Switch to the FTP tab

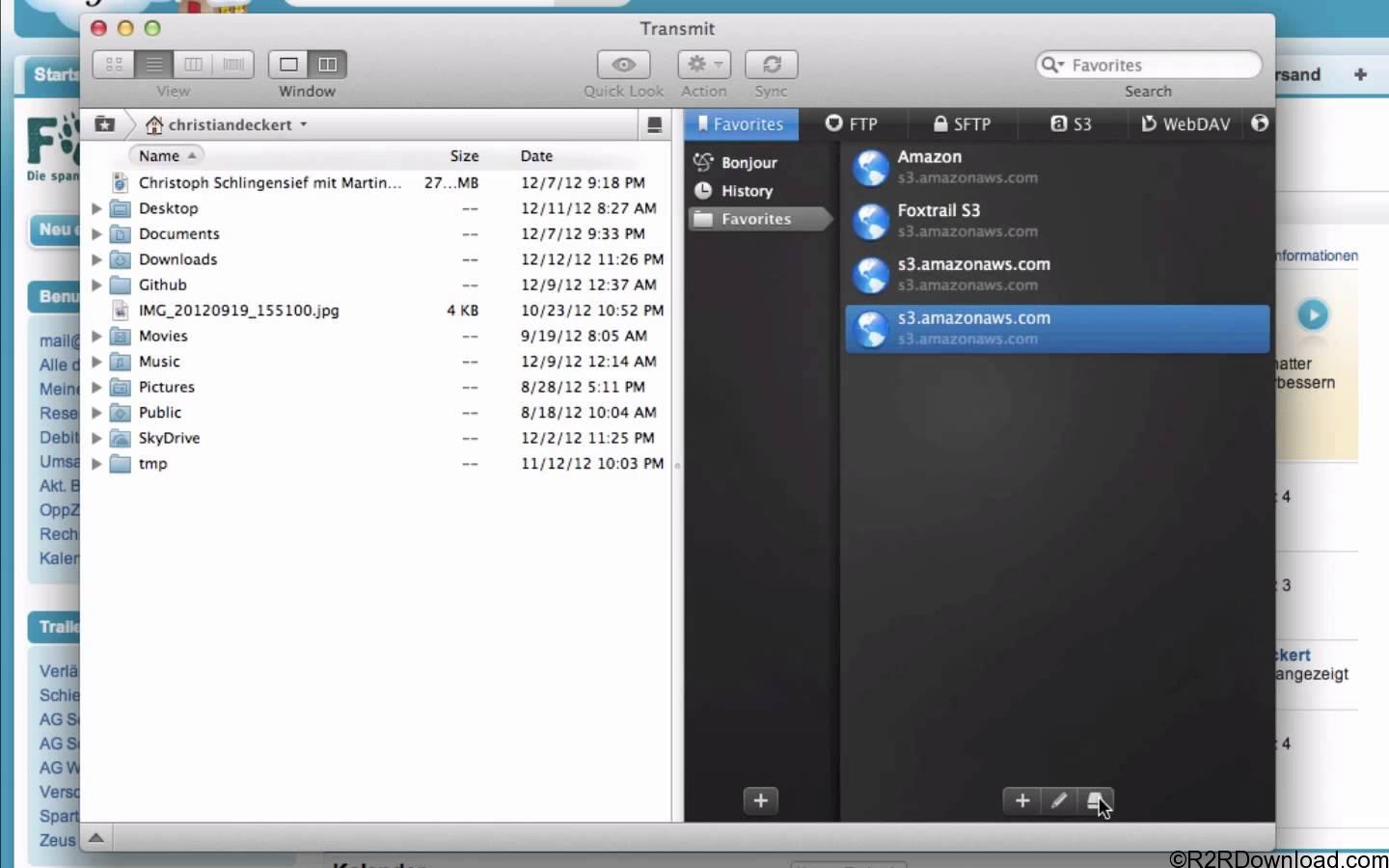coord(852,124)
